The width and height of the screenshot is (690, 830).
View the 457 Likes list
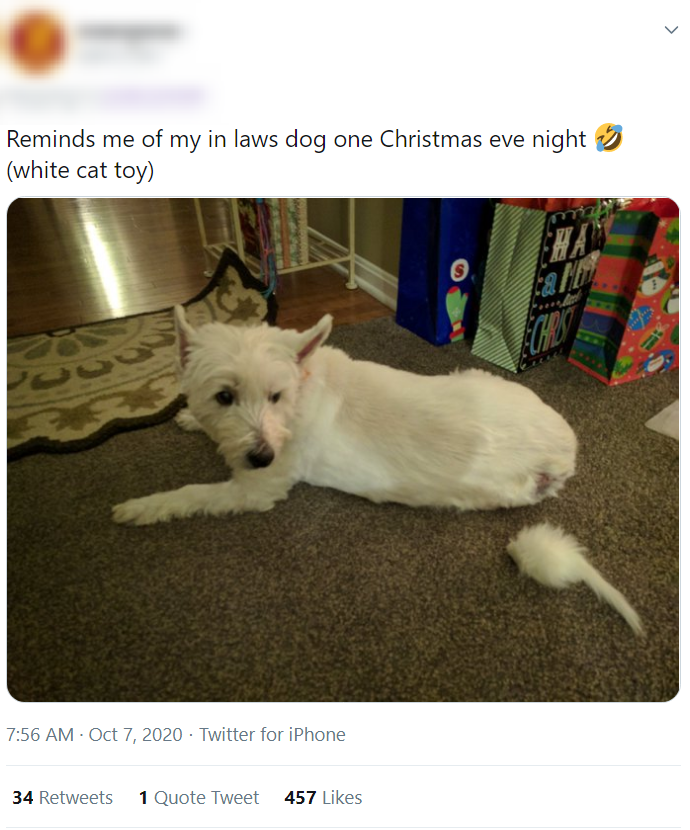tap(323, 797)
